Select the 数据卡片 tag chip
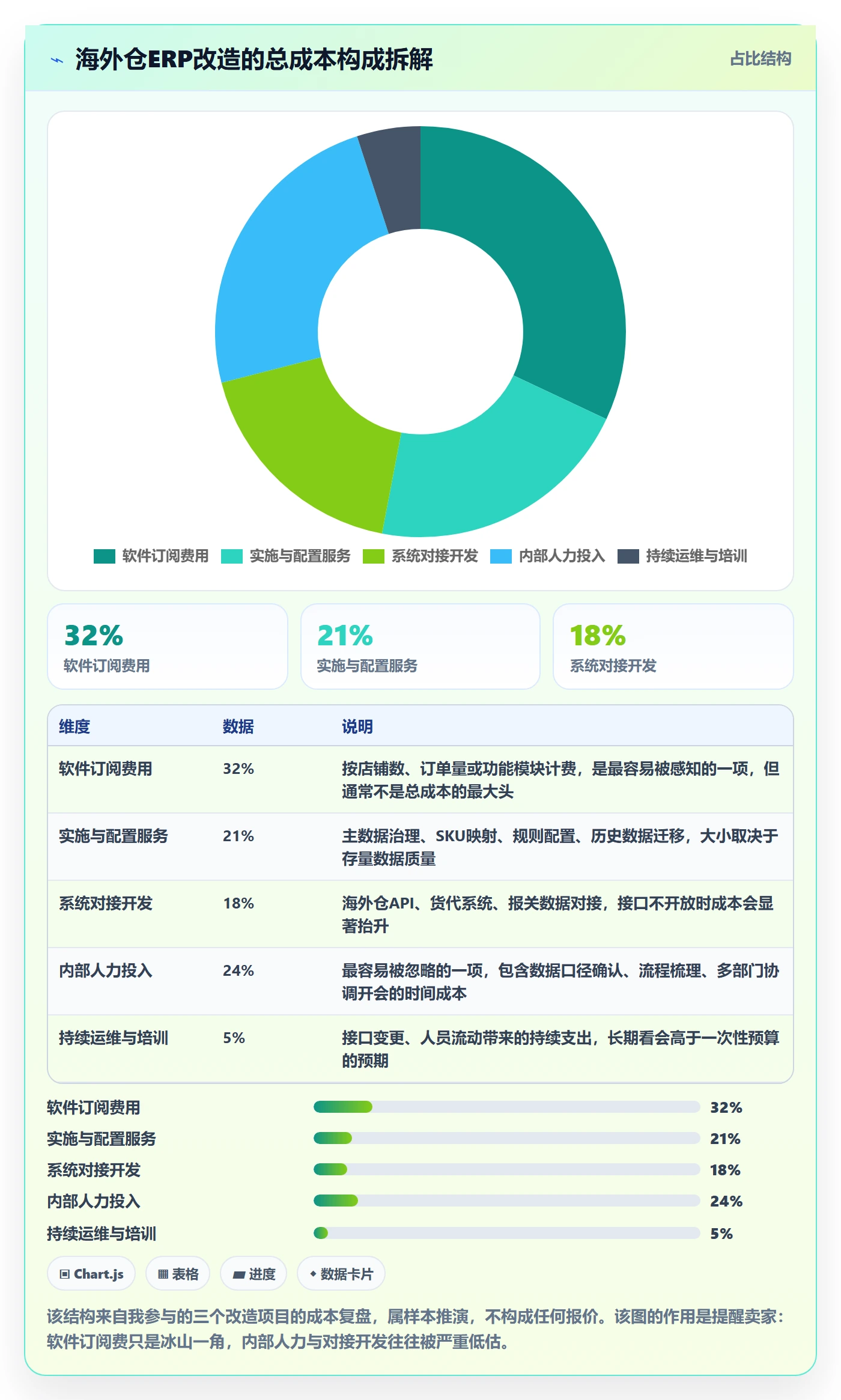The height and width of the screenshot is (1400, 841). tap(341, 1274)
